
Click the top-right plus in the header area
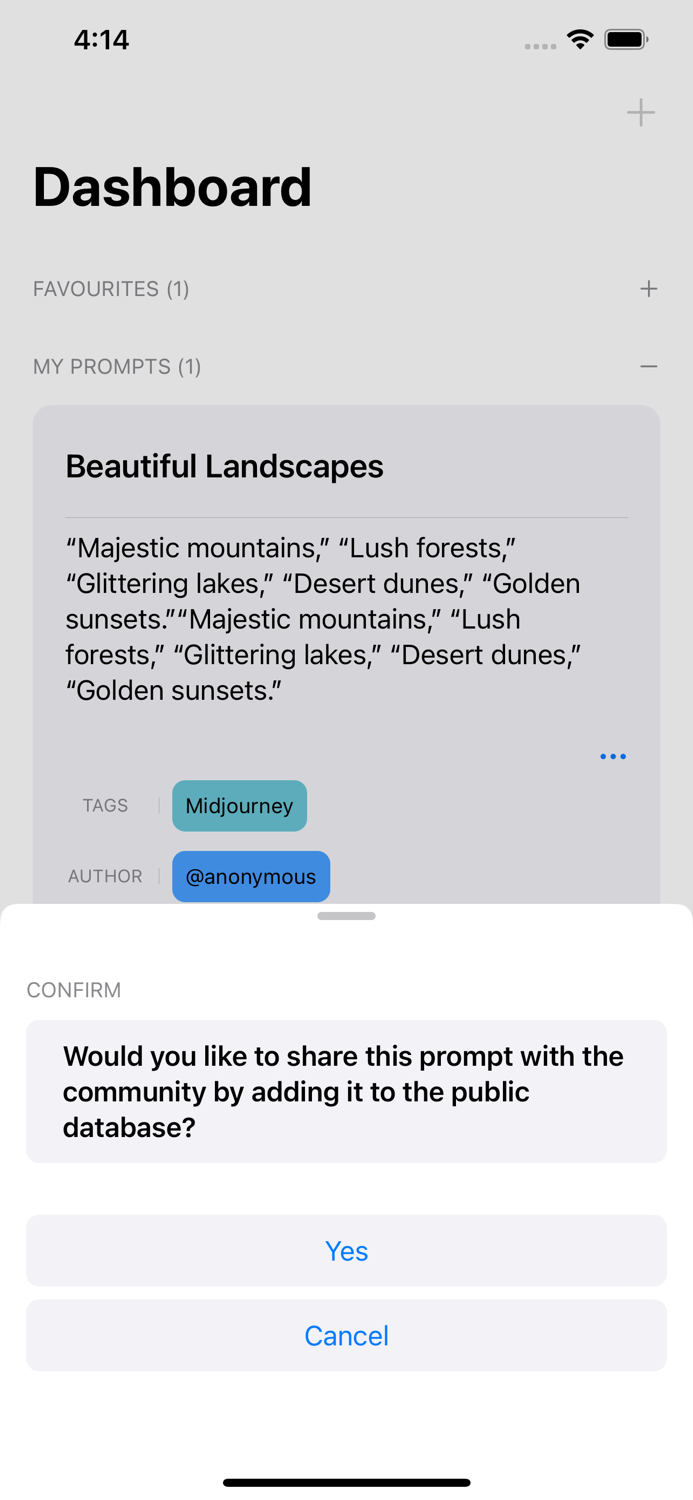[640, 113]
